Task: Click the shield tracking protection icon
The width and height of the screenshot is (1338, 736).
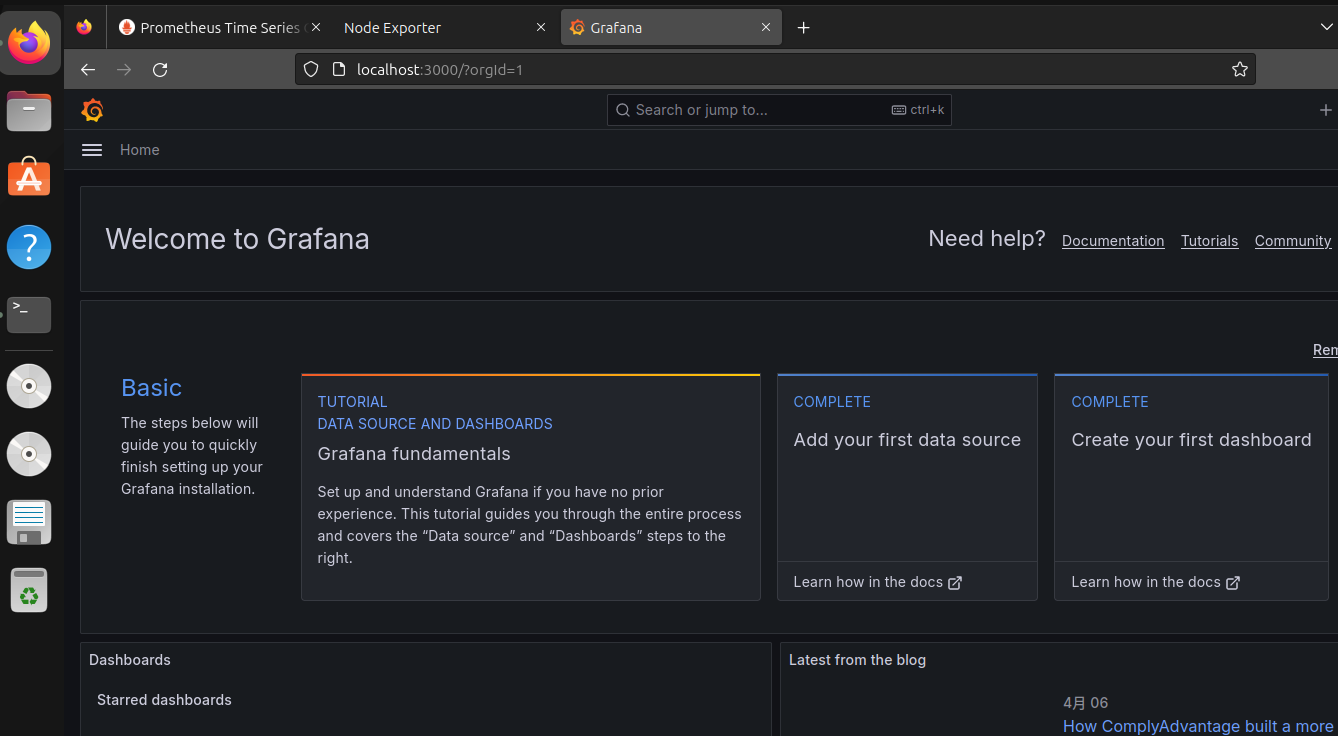Action: click(311, 69)
